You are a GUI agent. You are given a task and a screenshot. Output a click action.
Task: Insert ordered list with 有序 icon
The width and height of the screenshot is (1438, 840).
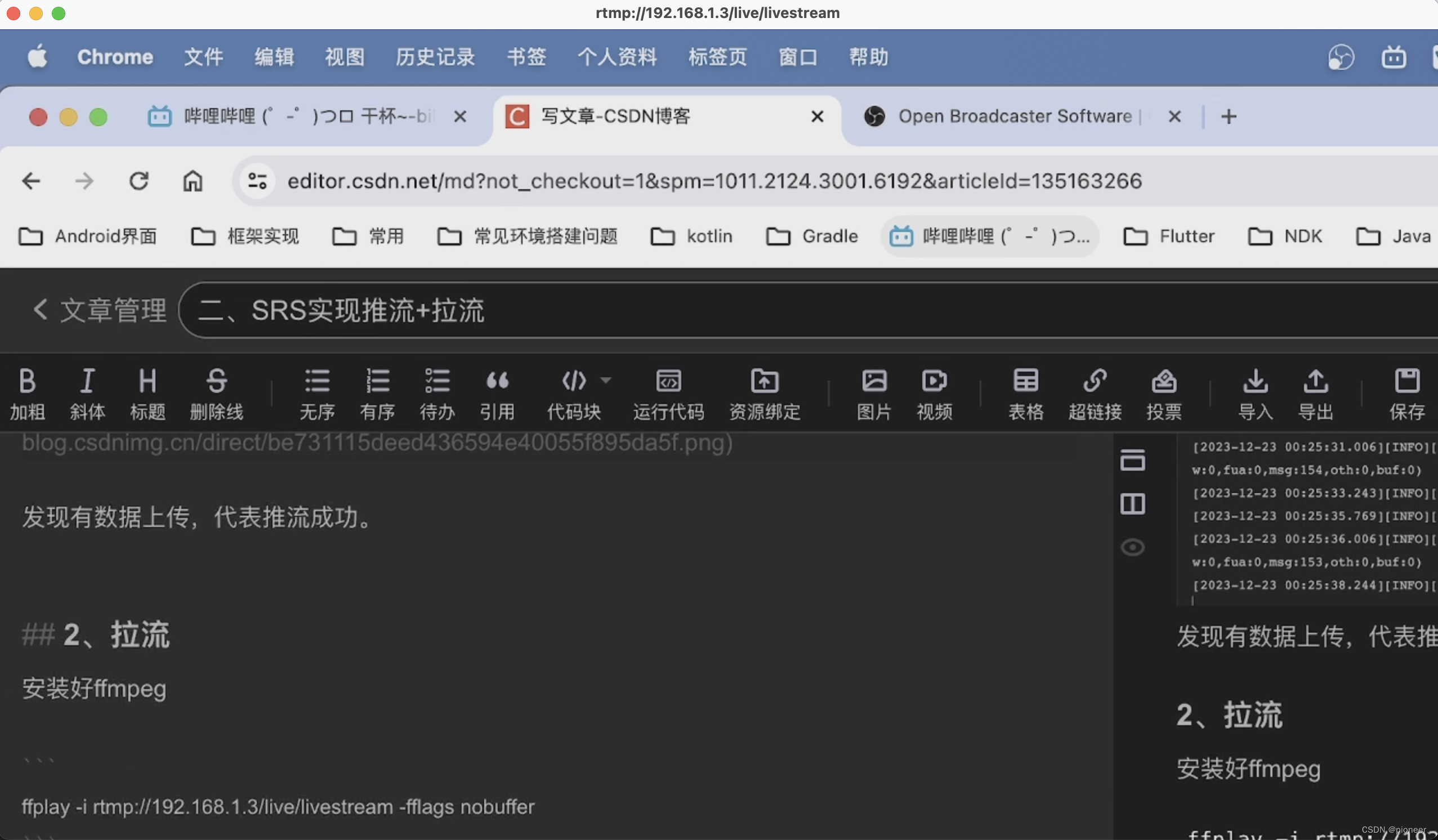pos(377,393)
